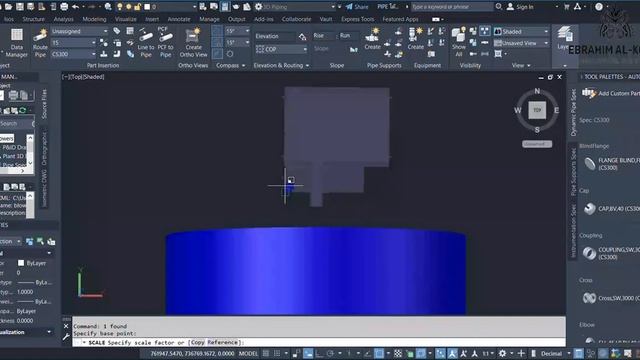The height and width of the screenshot is (360, 640).
Task: Click the Elevation input field
Action: coord(275,36)
